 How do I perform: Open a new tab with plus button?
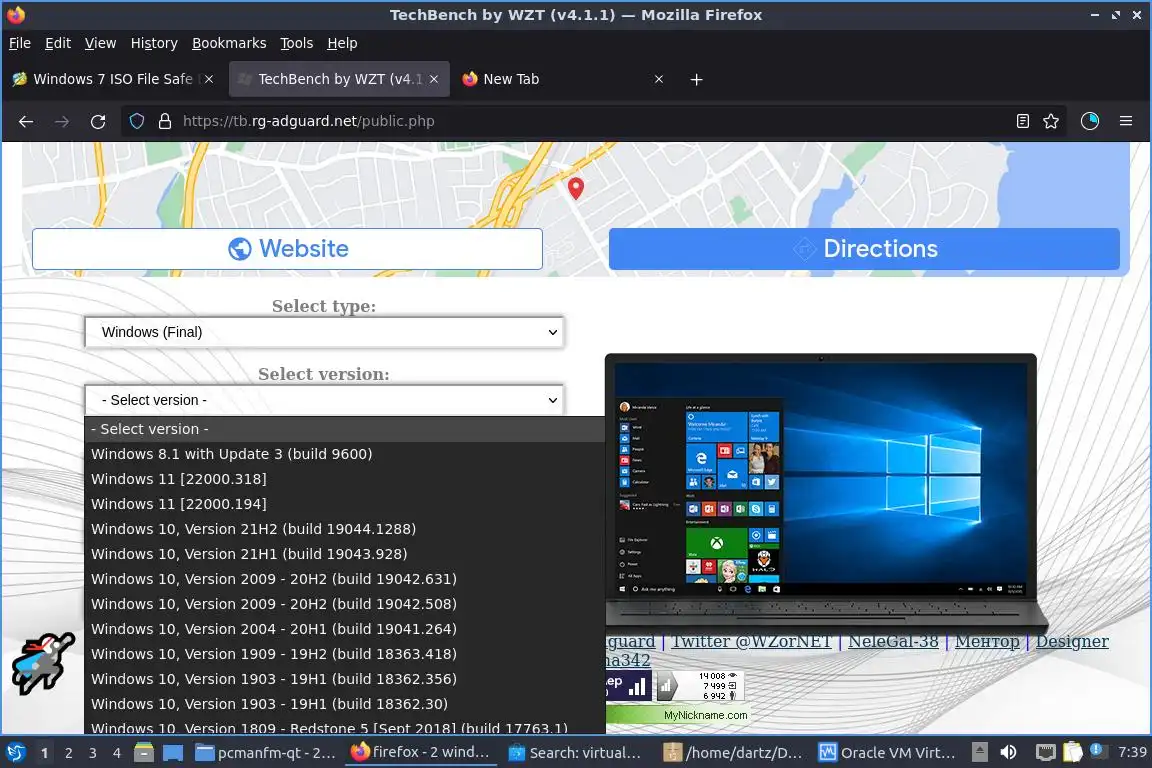[696, 79]
